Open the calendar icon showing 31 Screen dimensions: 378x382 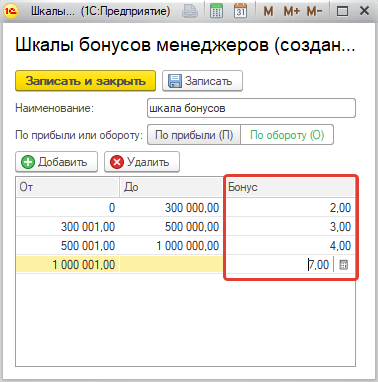(x=241, y=11)
